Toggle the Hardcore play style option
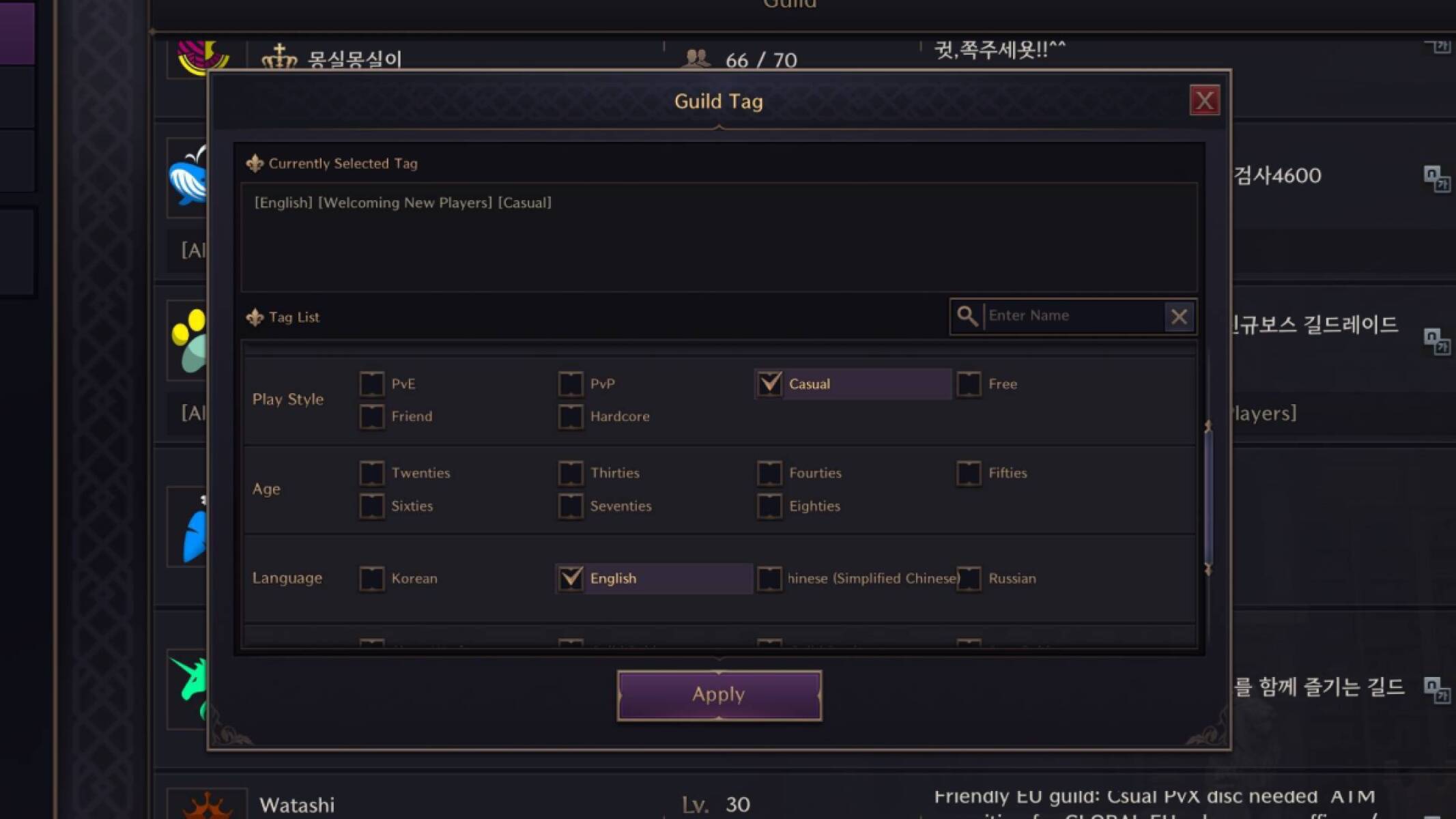Screen dimensions: 1456x819 [x=571, y=415]
